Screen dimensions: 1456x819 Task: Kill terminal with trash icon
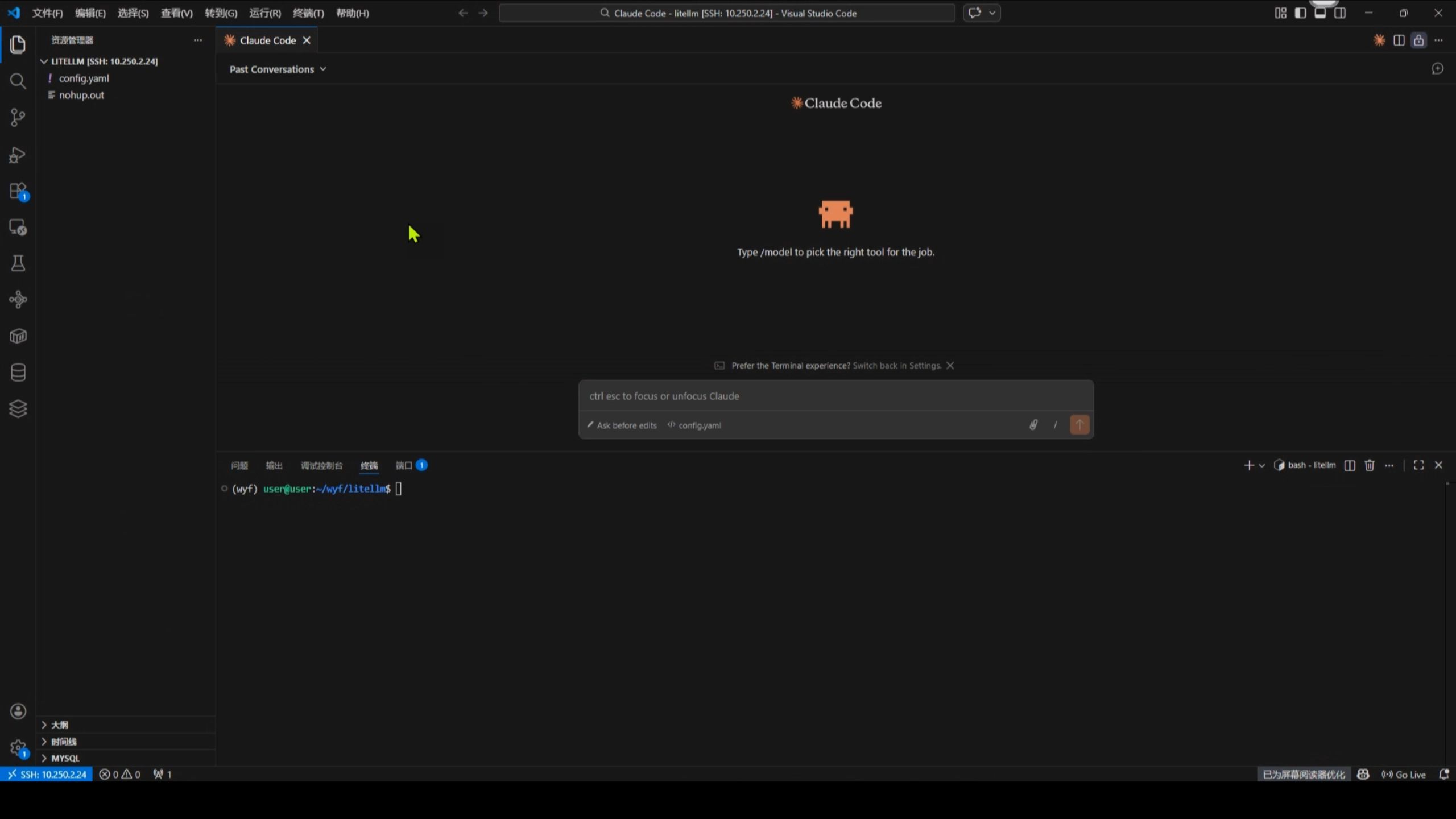pyautogui.click(x=1370, y=465)
